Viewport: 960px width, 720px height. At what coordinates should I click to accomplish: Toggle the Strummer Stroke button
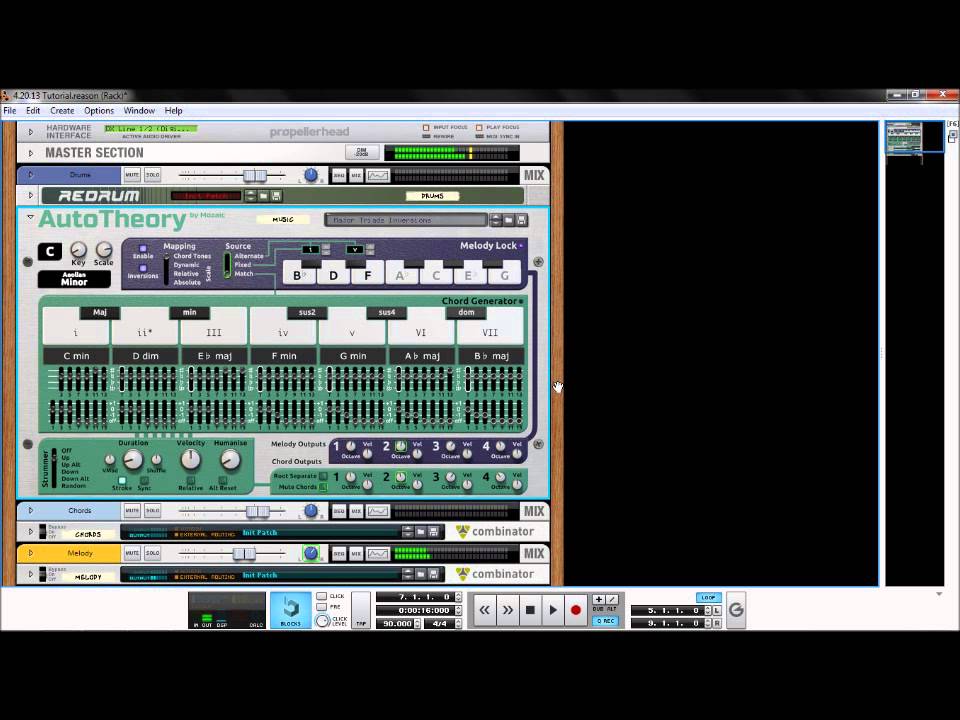click(x=122, y=481)
